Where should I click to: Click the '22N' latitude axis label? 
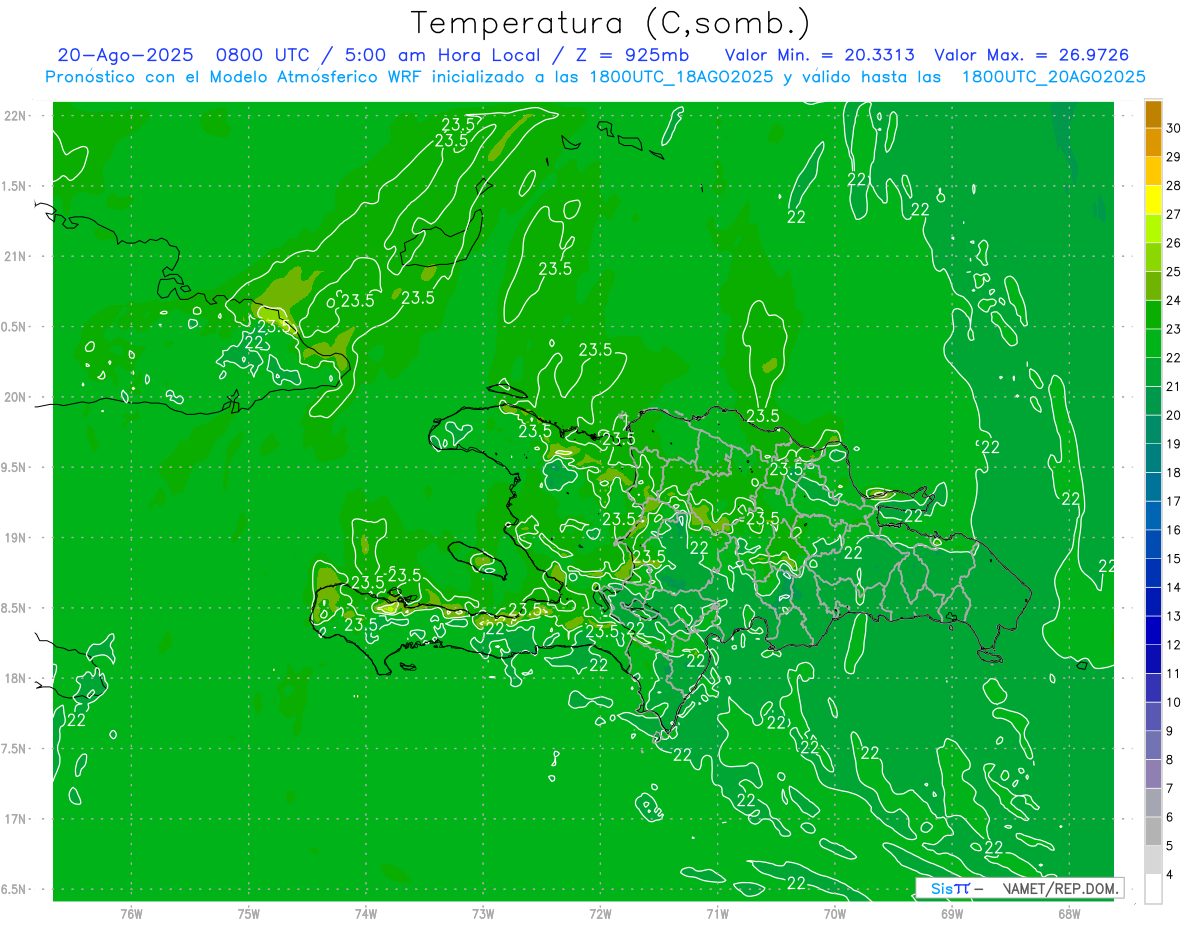15,116
